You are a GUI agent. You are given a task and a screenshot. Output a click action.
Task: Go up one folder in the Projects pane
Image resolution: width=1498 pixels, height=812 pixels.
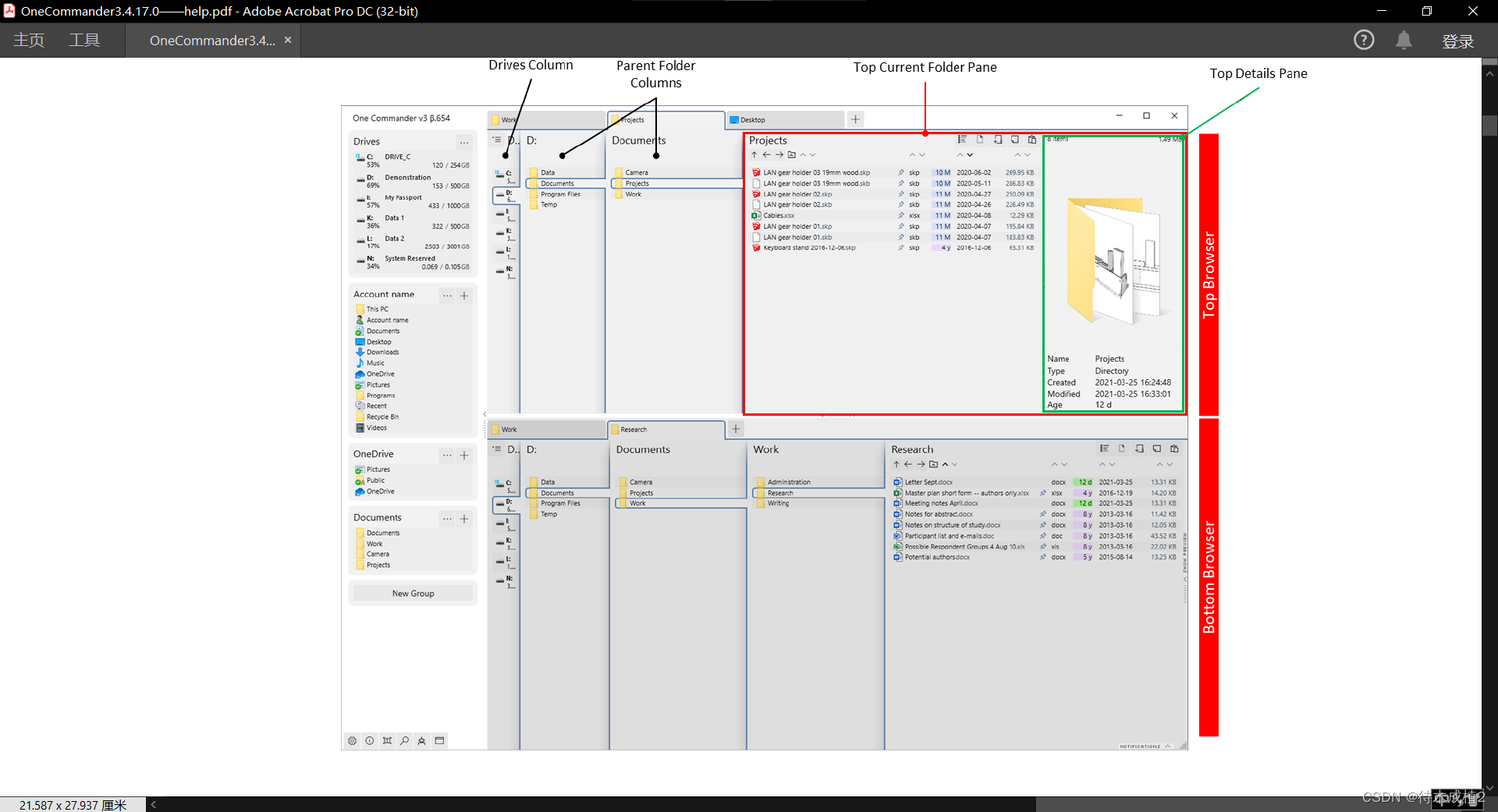(x=754, y=155)
